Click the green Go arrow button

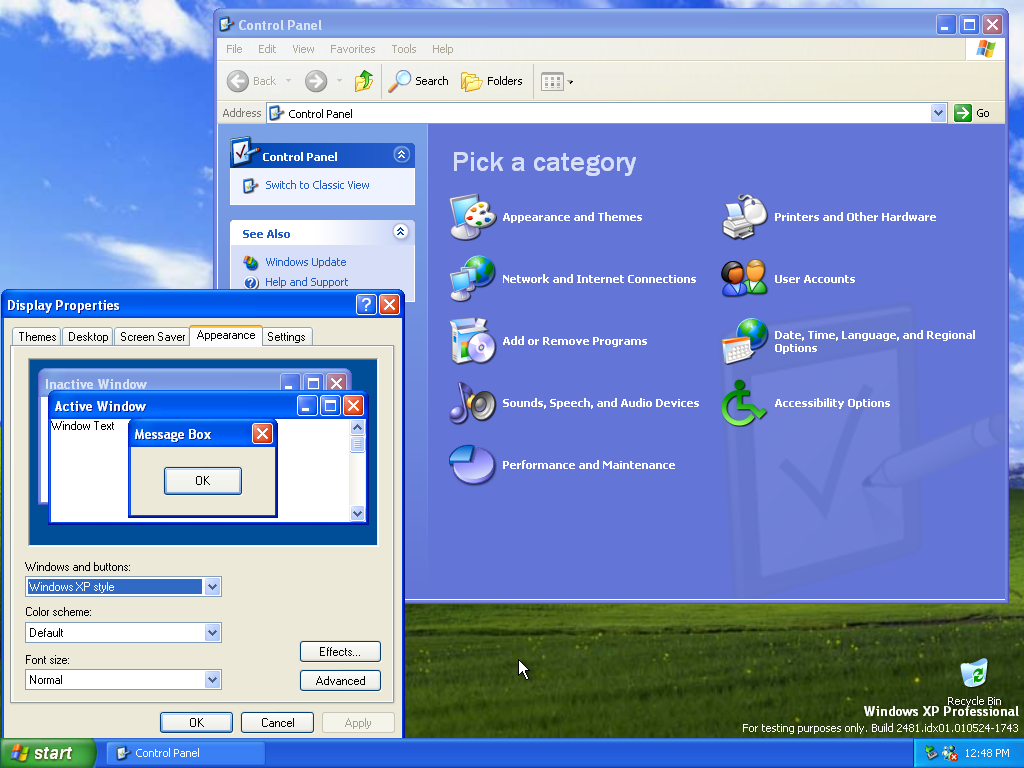pos(963,113)
